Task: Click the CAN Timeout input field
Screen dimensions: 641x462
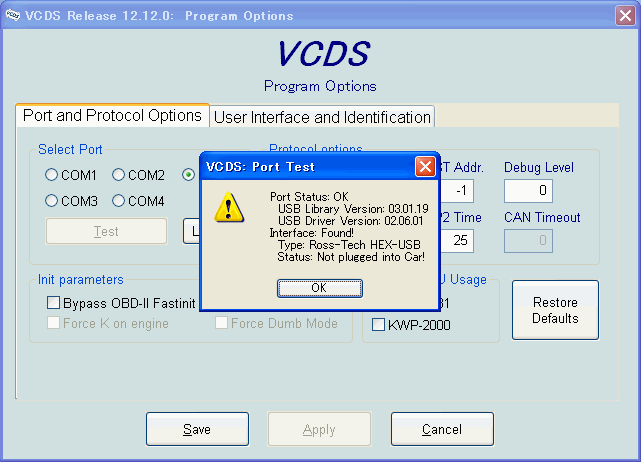Action: (528, 241)
